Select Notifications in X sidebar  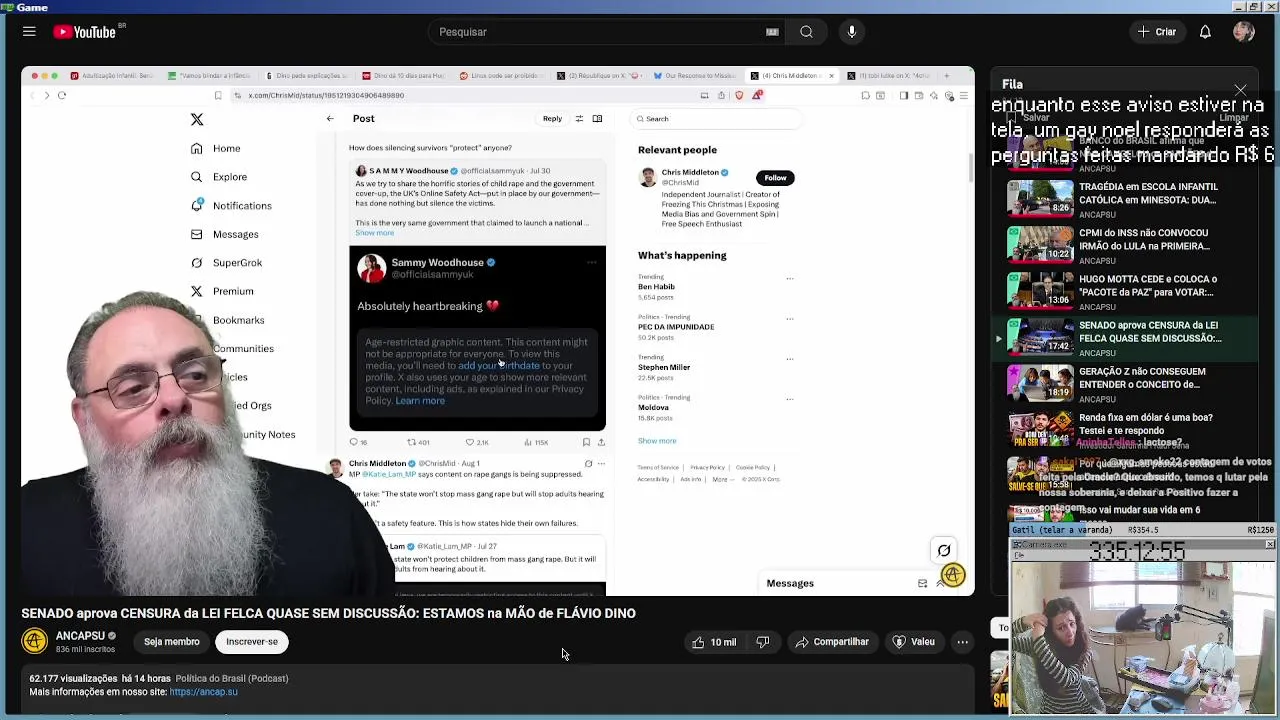click(x=230, y=206)
